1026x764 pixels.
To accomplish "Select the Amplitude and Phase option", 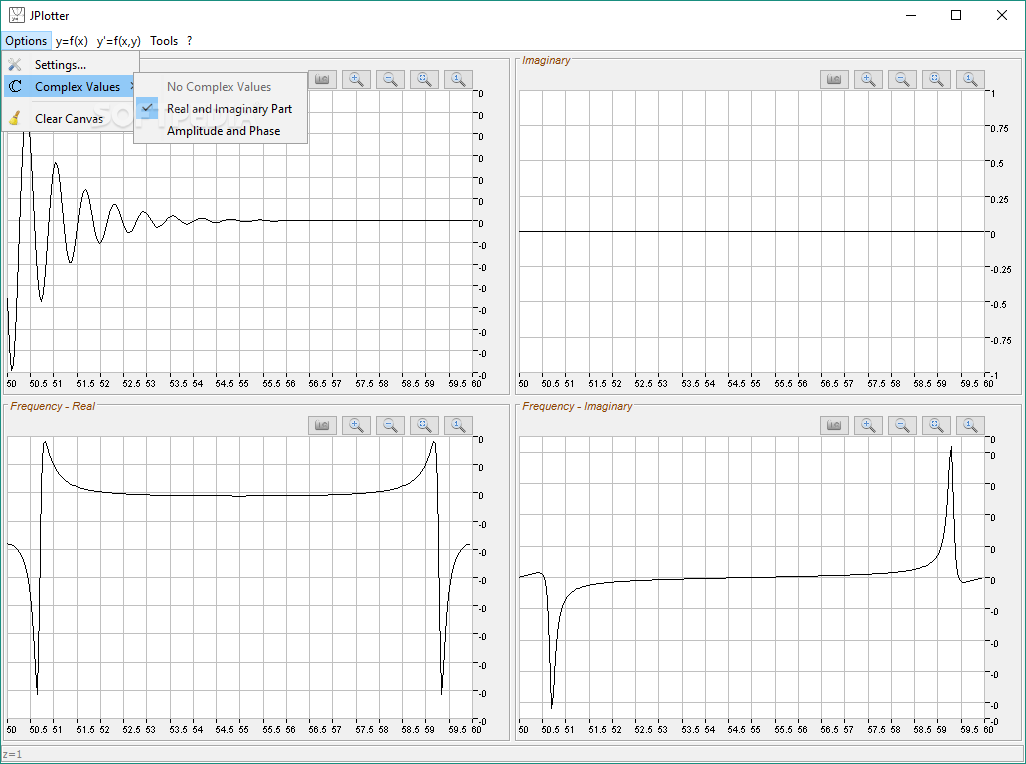I will click(x=221, y=131).
